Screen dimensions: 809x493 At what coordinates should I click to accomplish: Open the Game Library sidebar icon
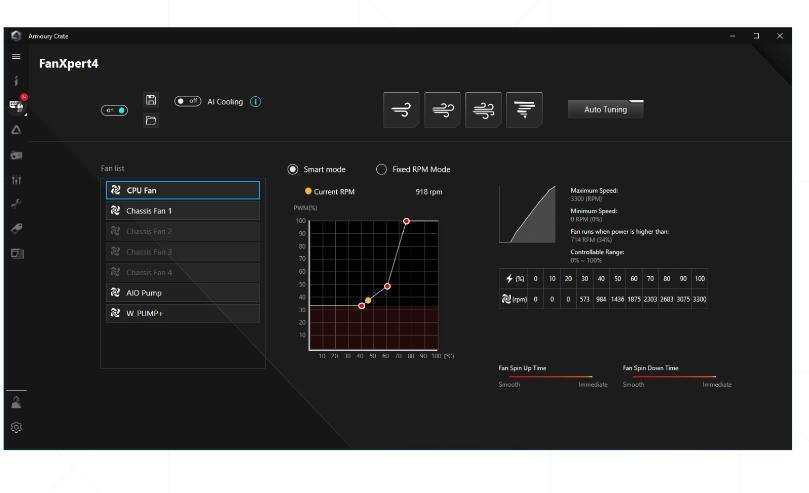click(x=16, y=155)
